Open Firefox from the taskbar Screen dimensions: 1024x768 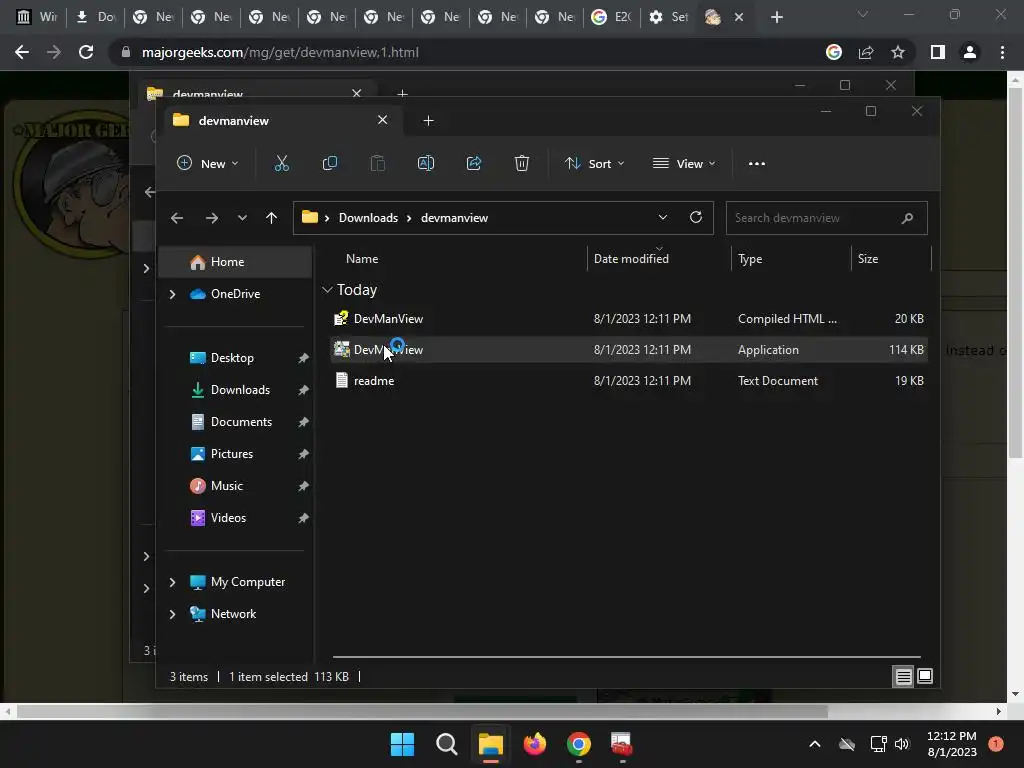535,744
